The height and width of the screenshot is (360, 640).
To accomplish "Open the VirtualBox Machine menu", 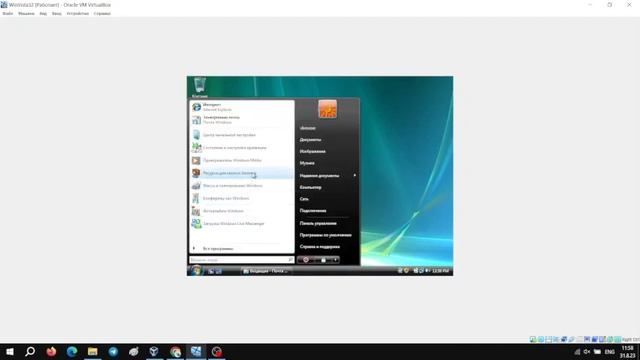I will click(26, 13).
